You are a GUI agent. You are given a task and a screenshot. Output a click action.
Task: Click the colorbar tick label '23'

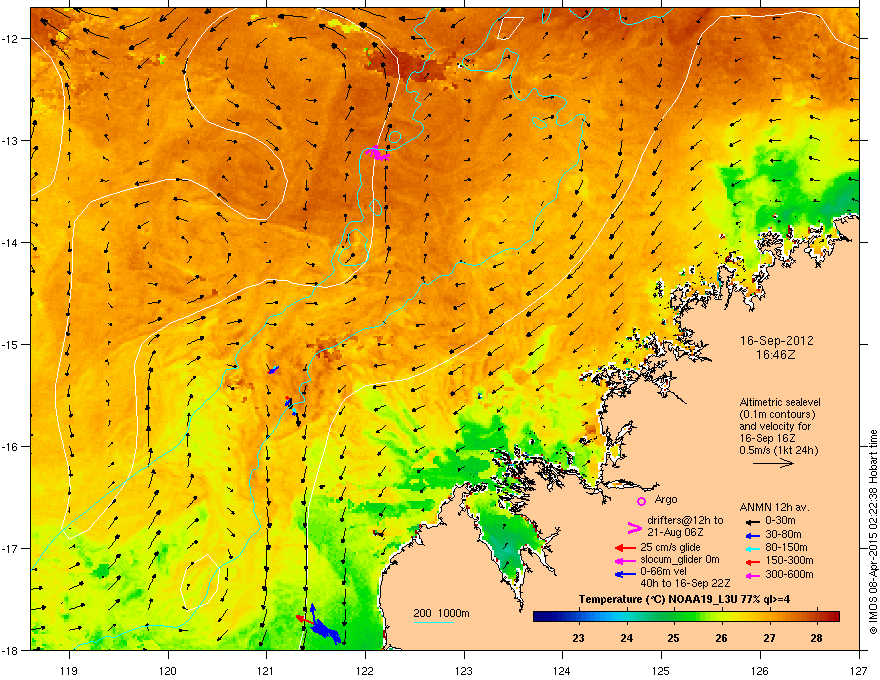[578, 638]
